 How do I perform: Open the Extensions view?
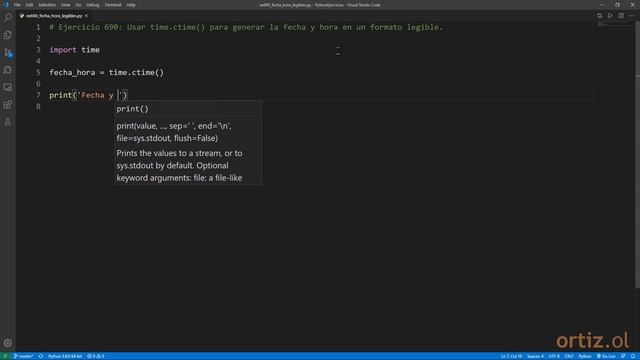click(8, 104)
